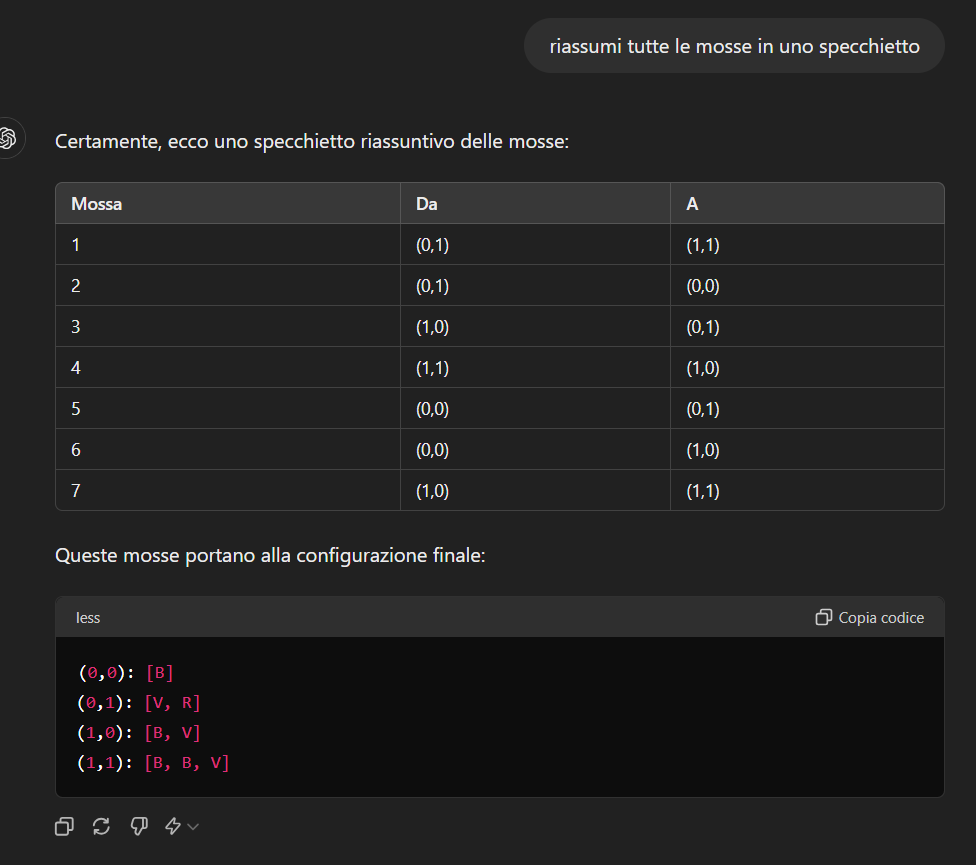Click the 'Certamente, ecco uno specchietto' intro text
The width and height of the screenshot is (976, 865).
tap(312, 142)
